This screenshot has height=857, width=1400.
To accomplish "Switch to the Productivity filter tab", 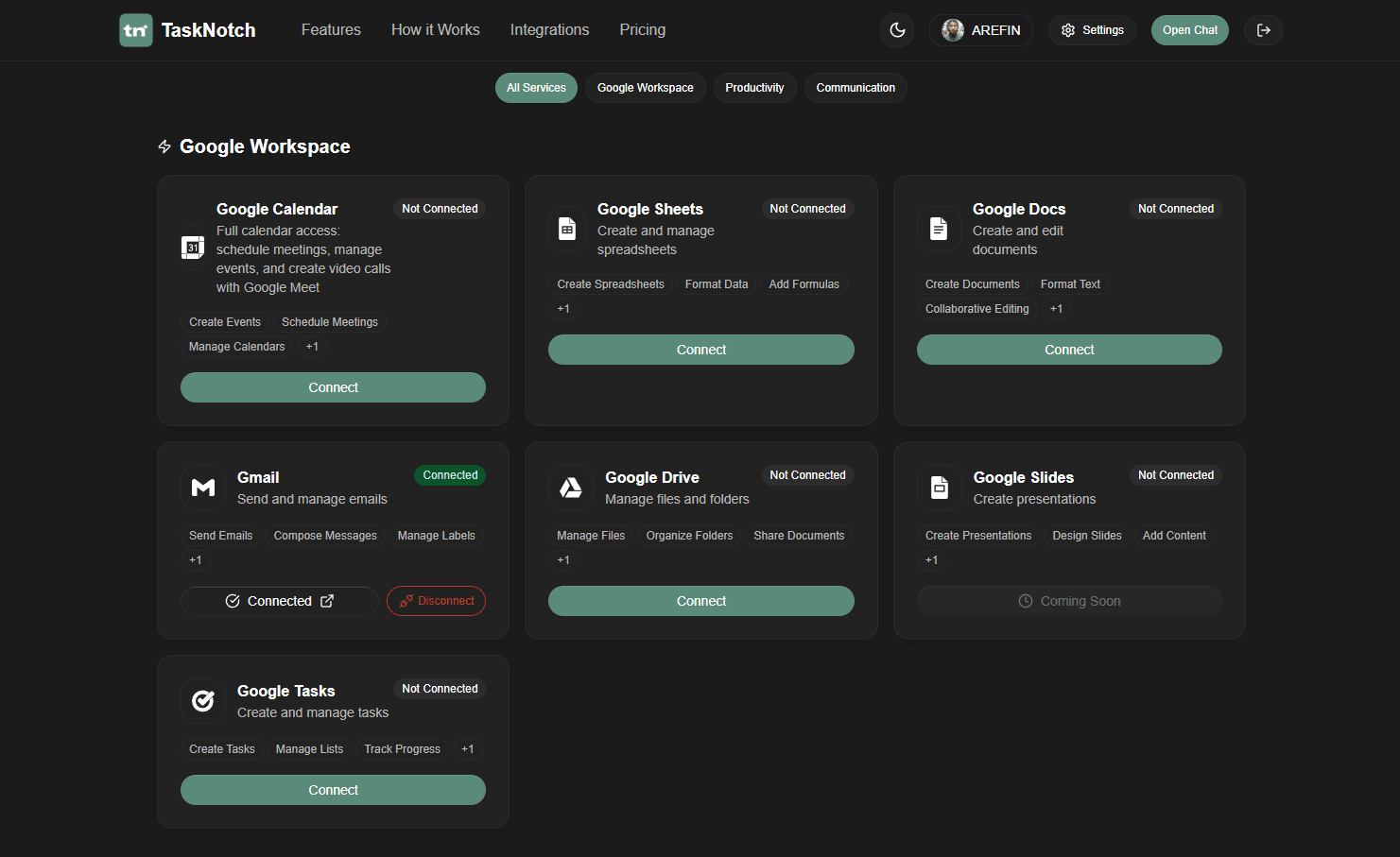I will coord(754,88).
